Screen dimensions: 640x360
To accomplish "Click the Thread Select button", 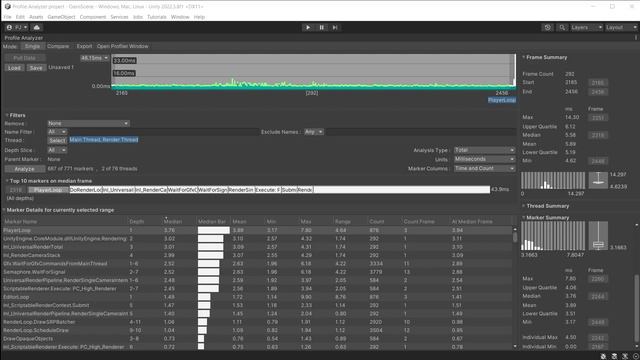I will [x=57, y=140].
